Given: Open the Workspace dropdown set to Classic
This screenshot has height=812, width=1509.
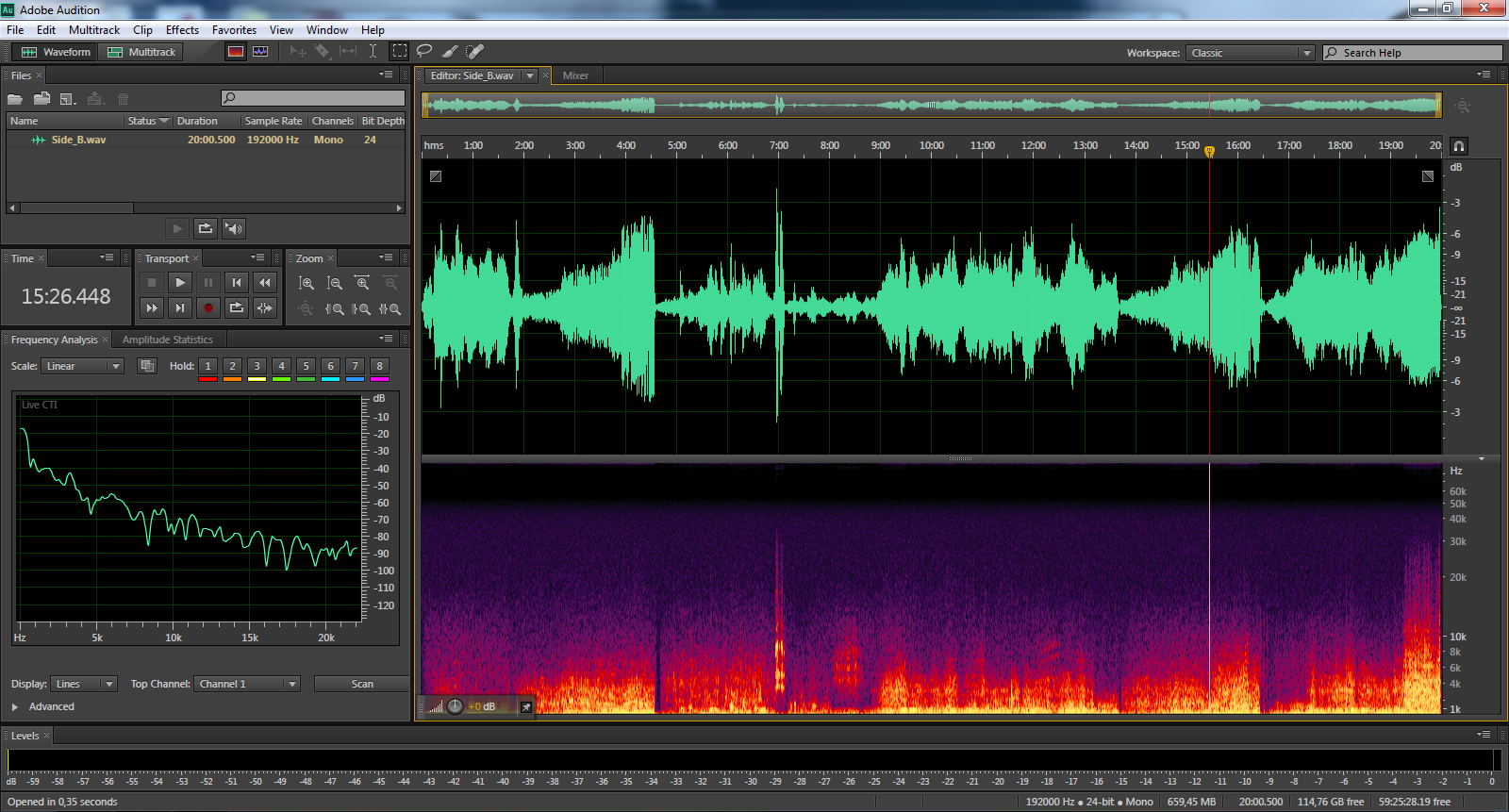Looking at the screenshot, I should (x=1251, y=53).
